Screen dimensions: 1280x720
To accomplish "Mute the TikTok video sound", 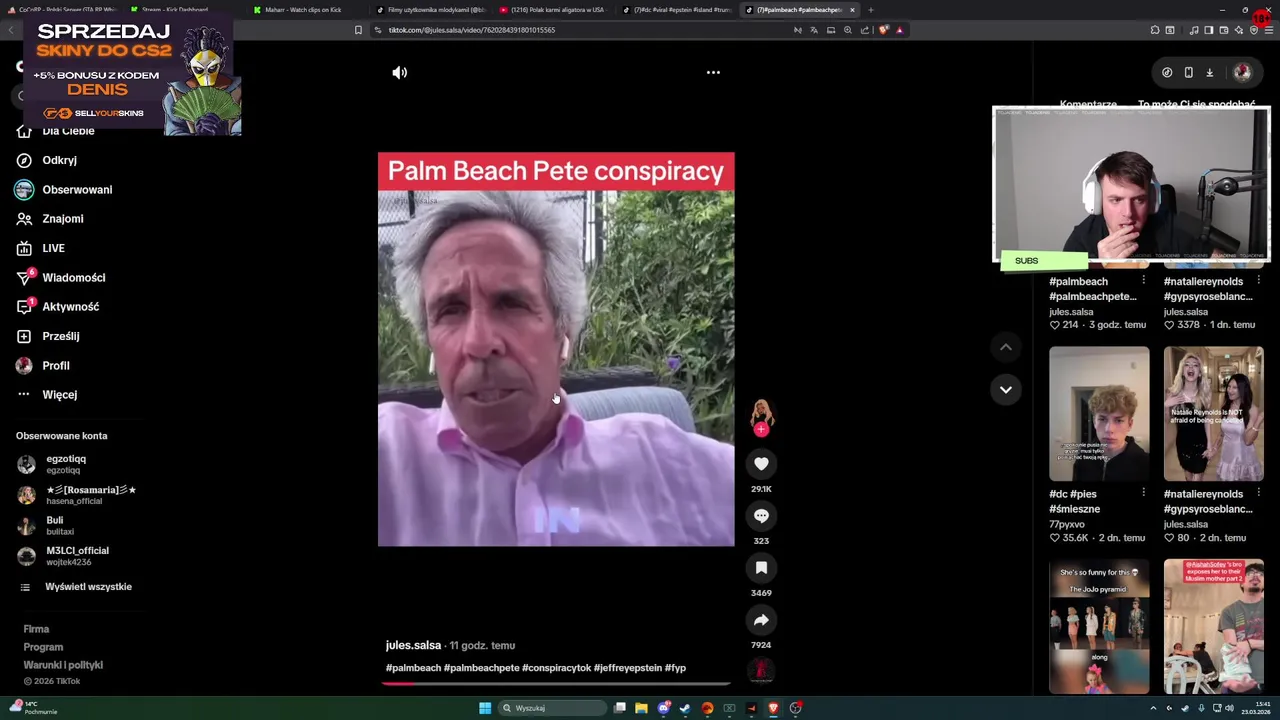I will pyautogui.click(x=400, y=72).
